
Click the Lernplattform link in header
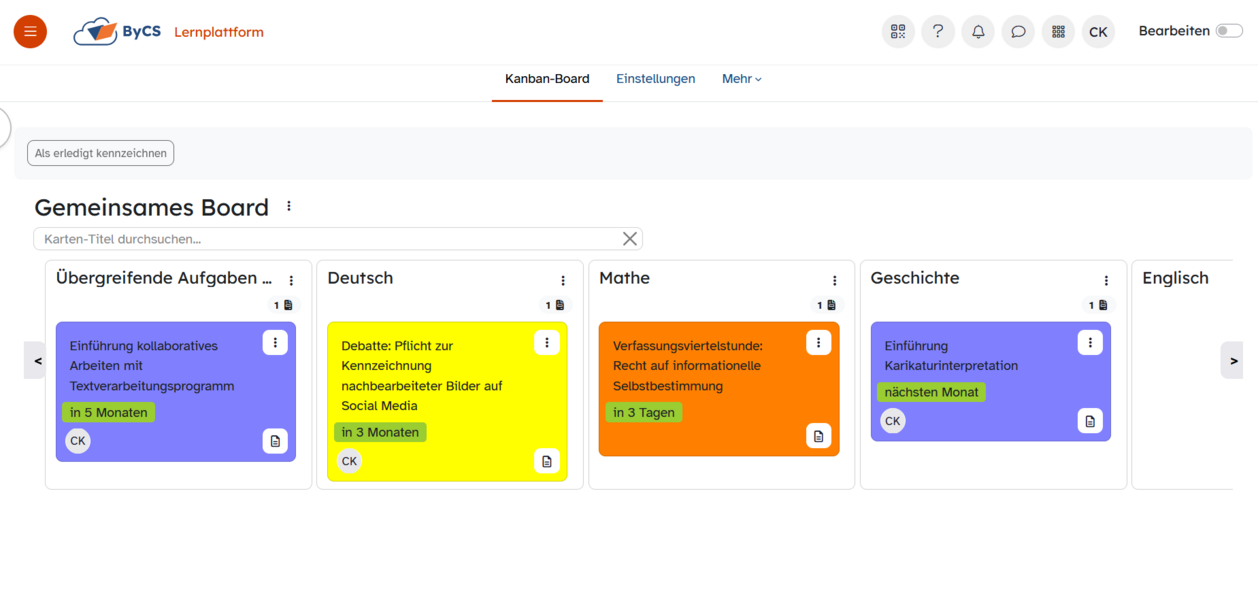click(219, 32)
